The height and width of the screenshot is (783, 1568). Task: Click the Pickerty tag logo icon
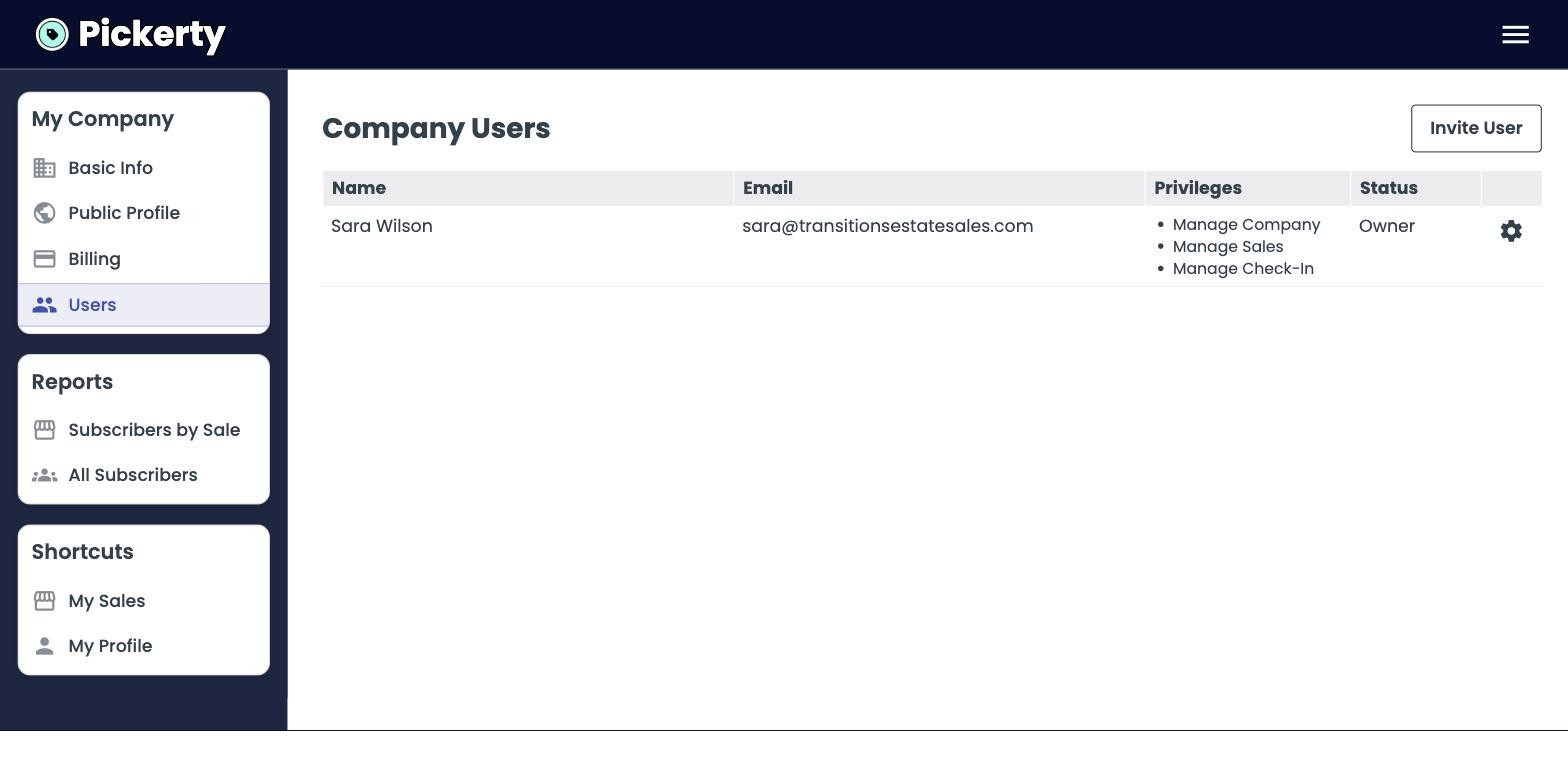(52, 34)
